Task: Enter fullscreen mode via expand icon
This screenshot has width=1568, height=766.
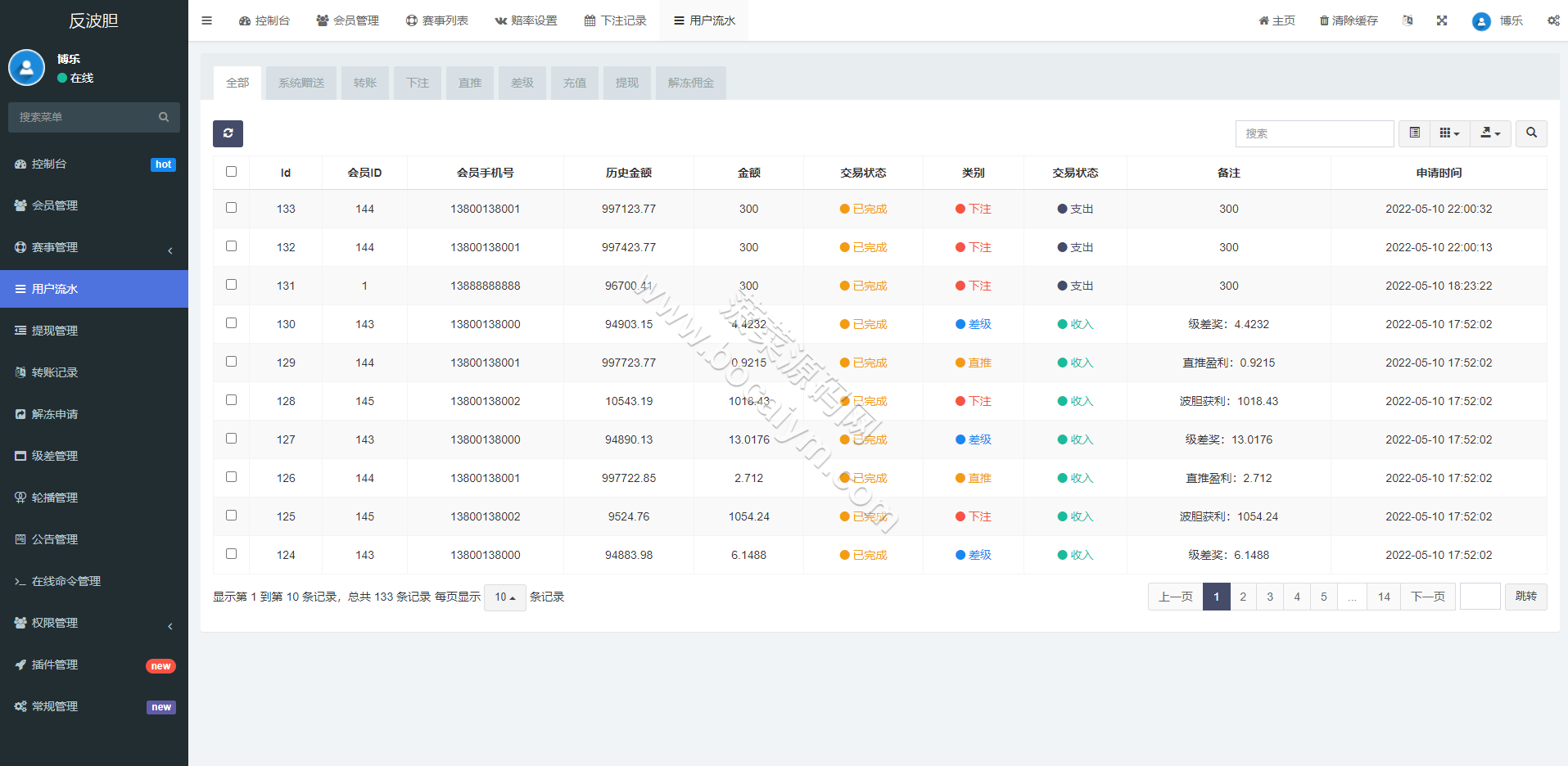Action: tap(1442, 20)
